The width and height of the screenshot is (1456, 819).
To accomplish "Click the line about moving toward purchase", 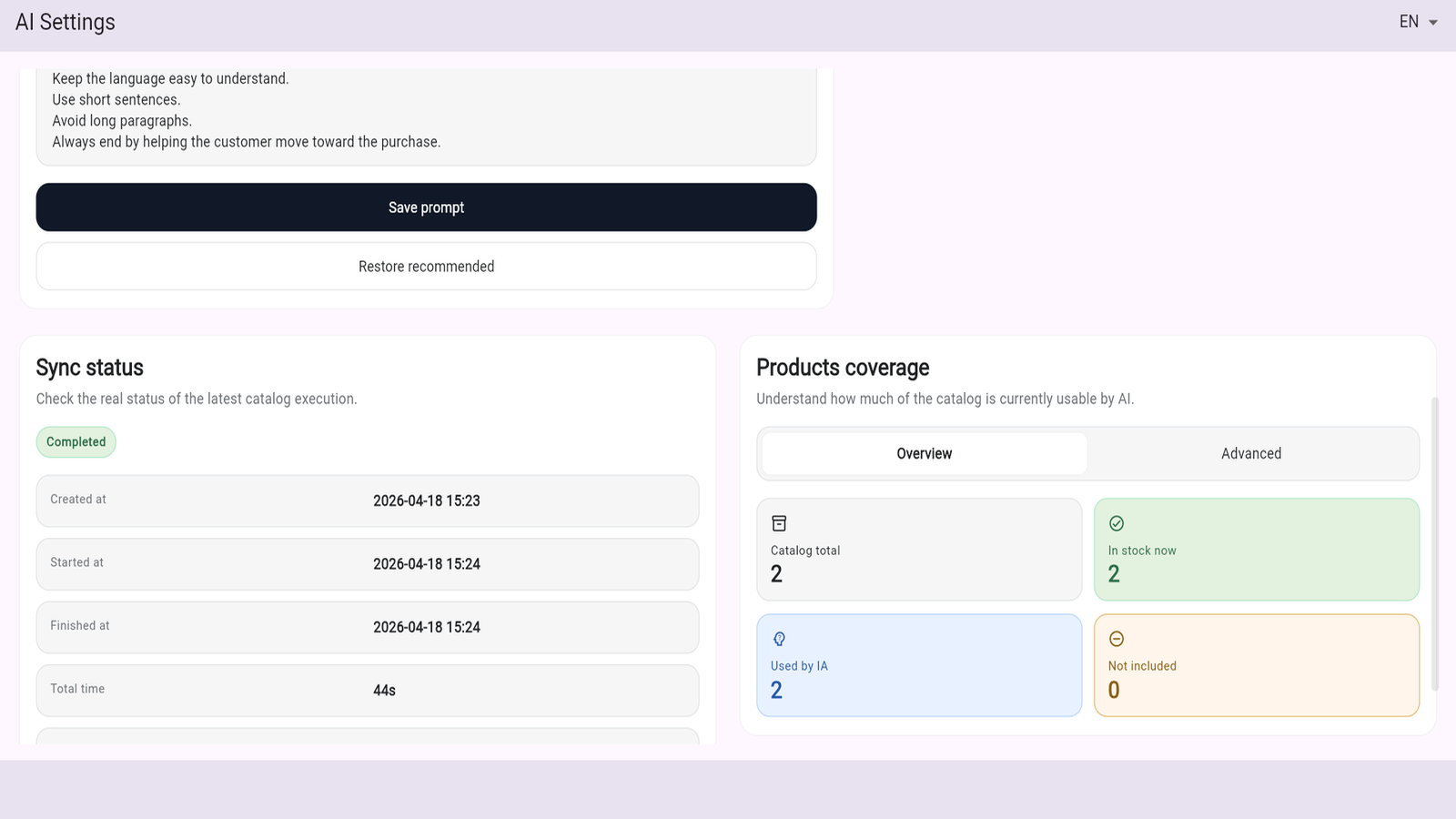I will 247,142.
